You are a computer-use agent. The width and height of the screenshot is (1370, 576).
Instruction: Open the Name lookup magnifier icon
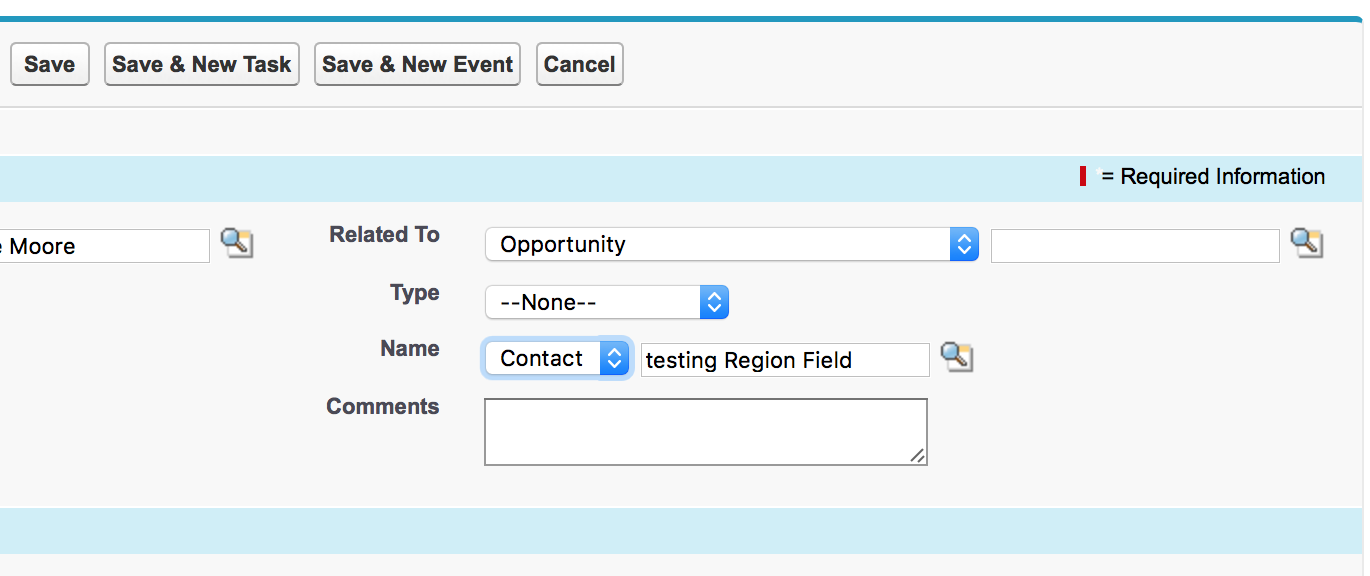tap(957, 357)
